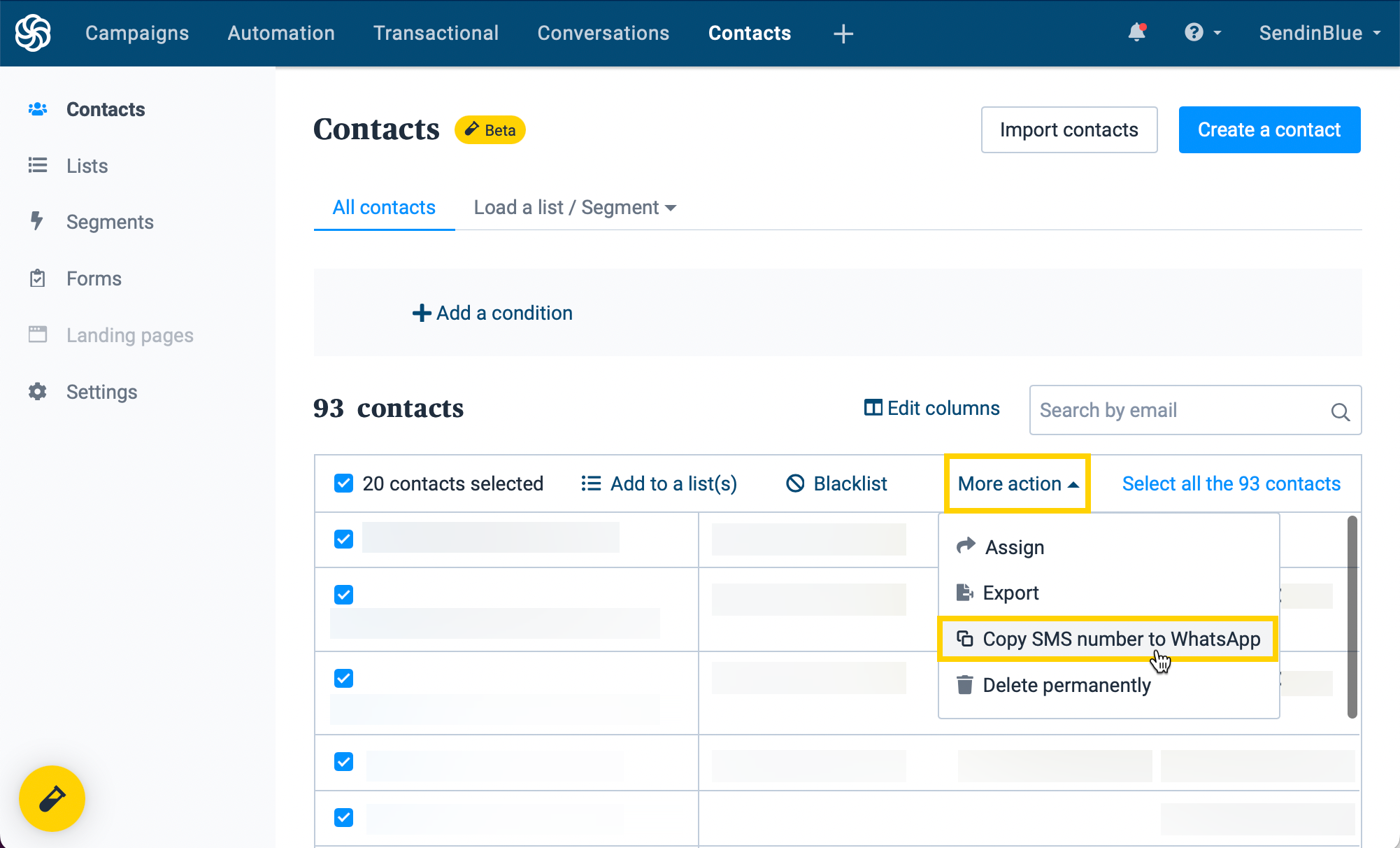
Task: Click the Export file icon
Action: click(965, 592)
